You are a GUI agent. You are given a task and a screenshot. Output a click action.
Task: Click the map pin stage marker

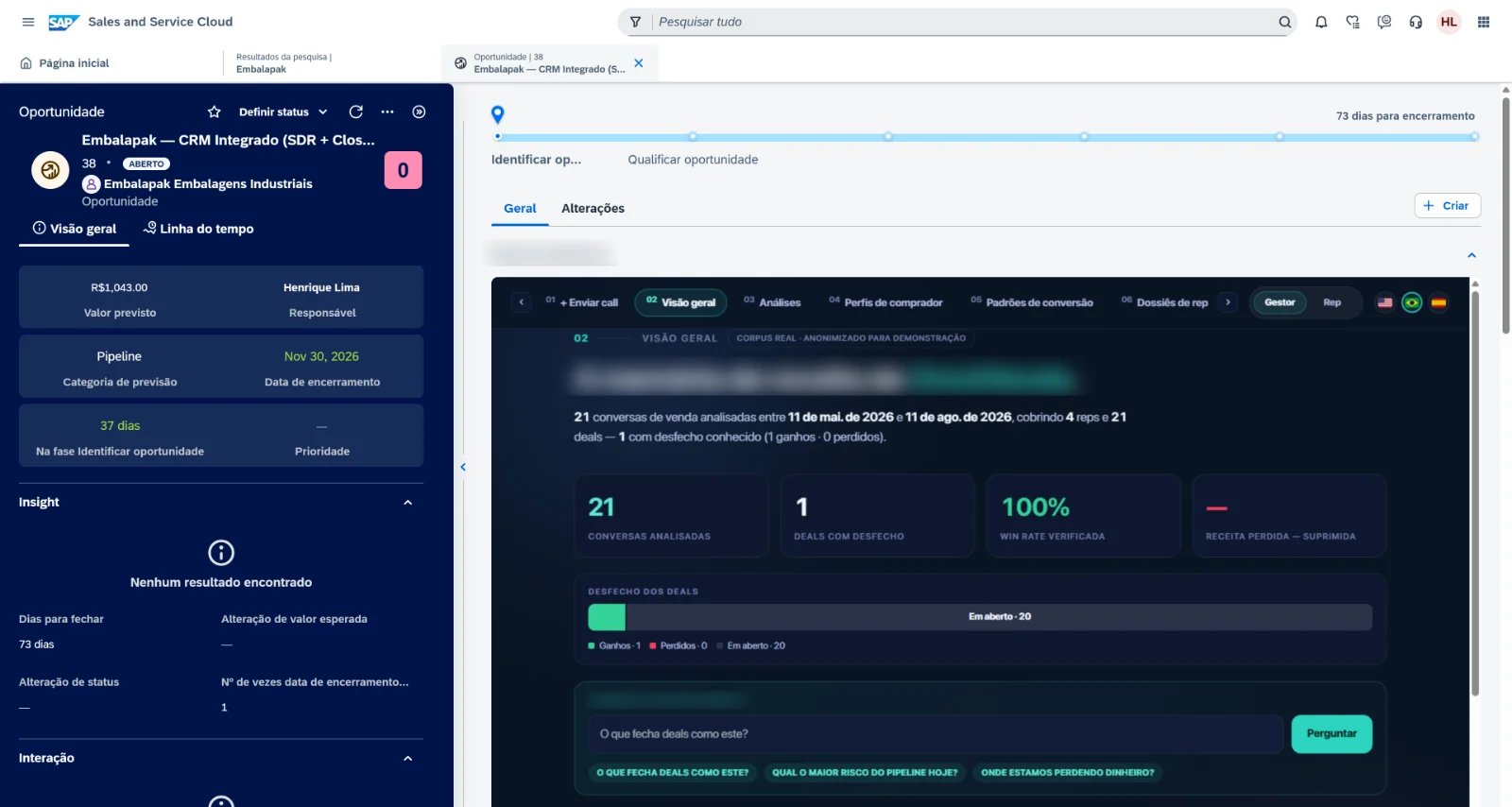498,114
